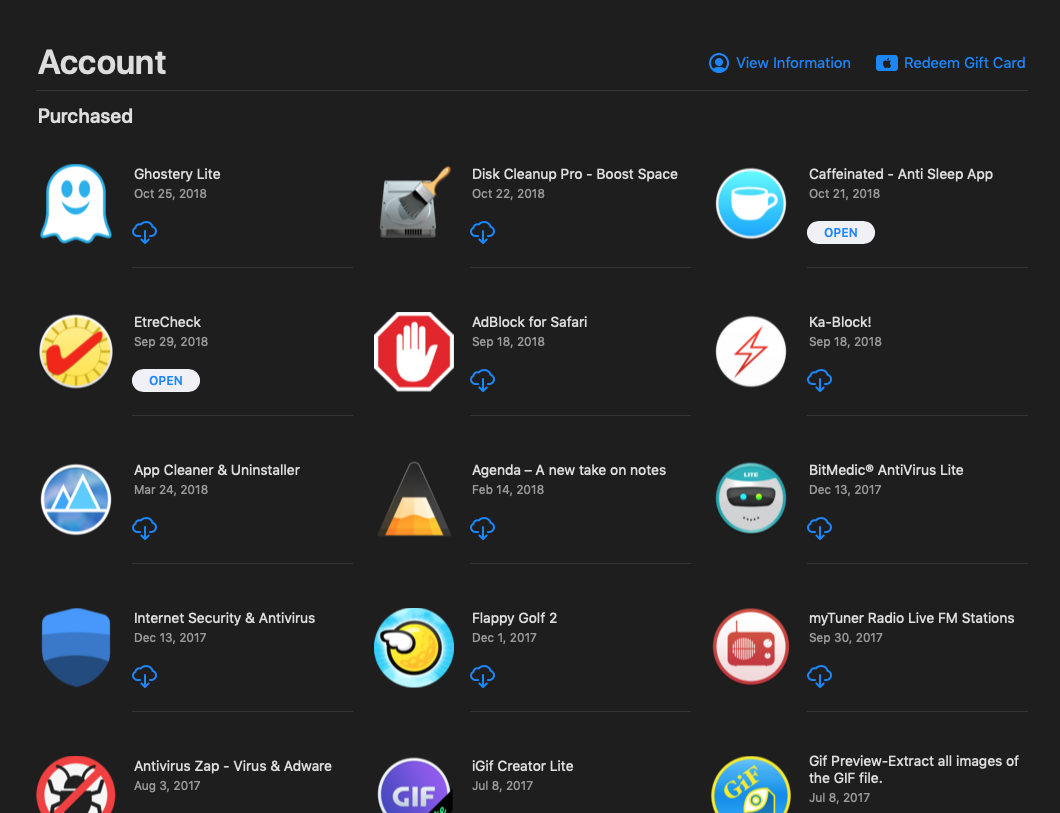Click the Purchased section heading
1060x813 pixels.
85,116
